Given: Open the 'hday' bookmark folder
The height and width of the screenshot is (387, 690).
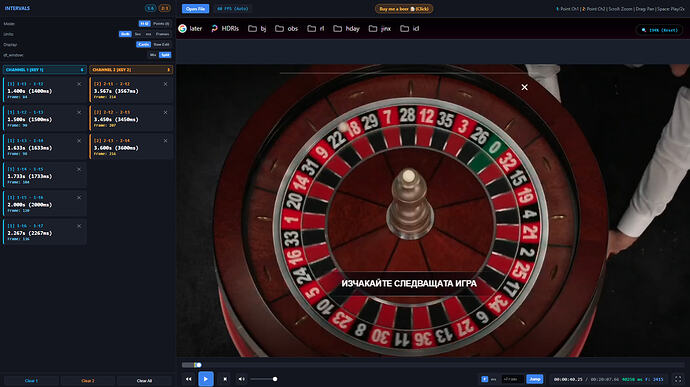Looking at the screenshot, I should tap(346, 28).
